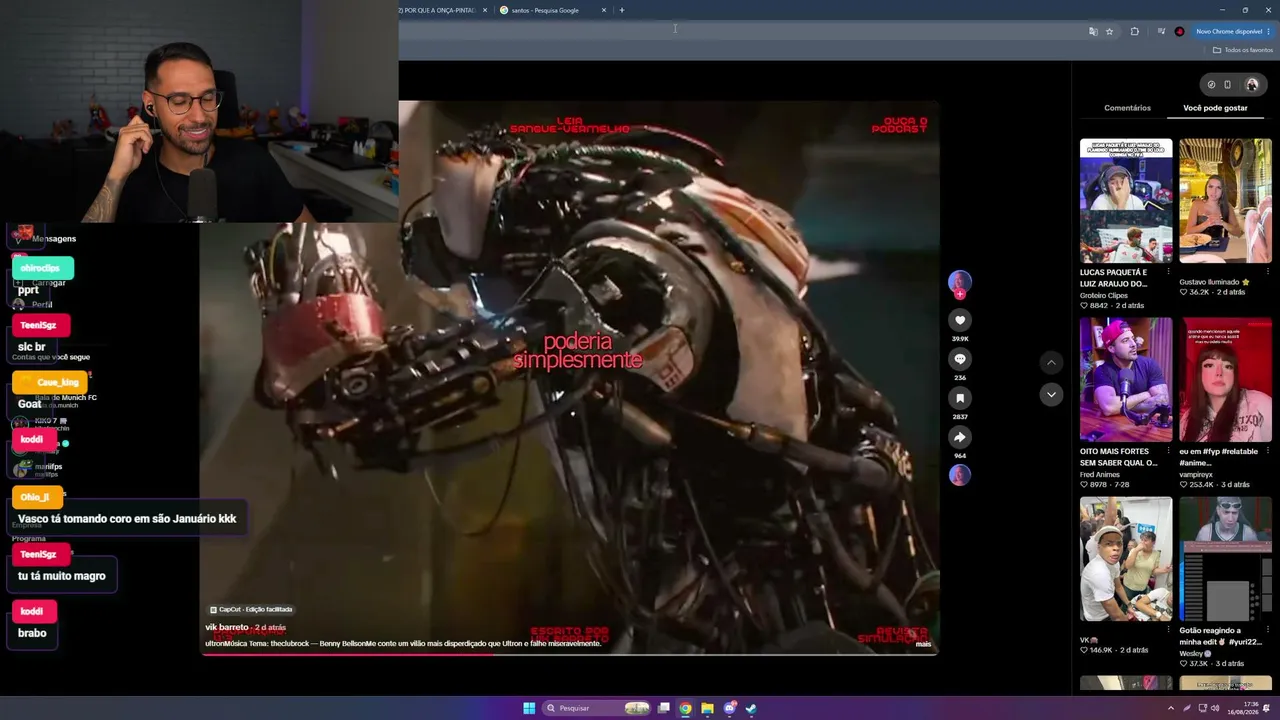
Task: Open 'eu em #fyp #relatable' thumbnail
Action: tap(1225, 380)
